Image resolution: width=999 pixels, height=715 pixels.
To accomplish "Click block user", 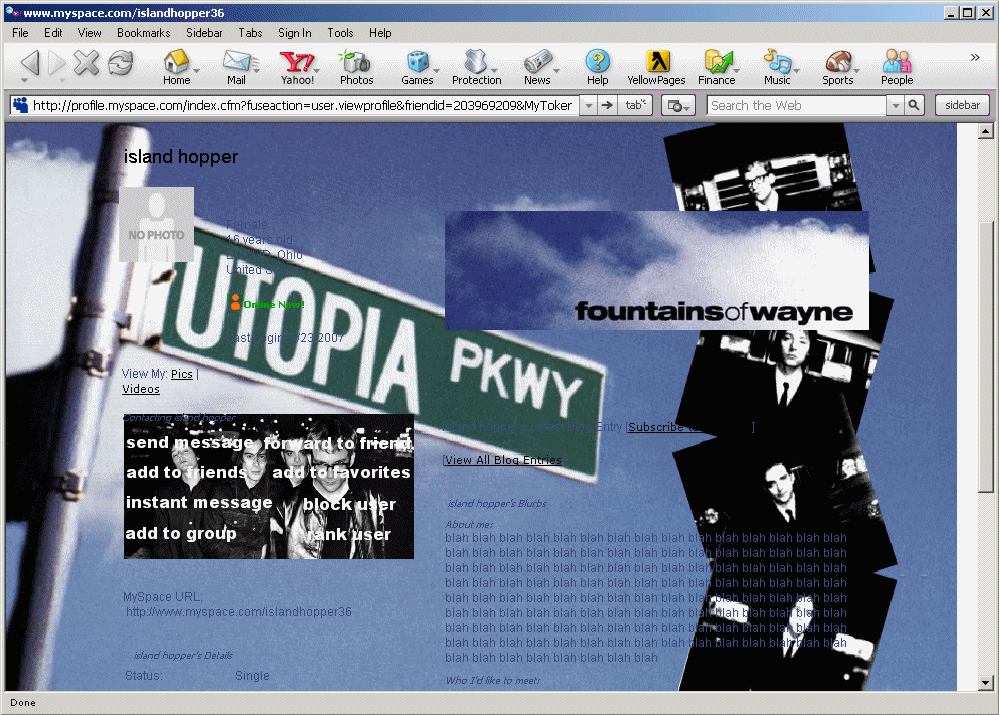I will click(349, 504).
